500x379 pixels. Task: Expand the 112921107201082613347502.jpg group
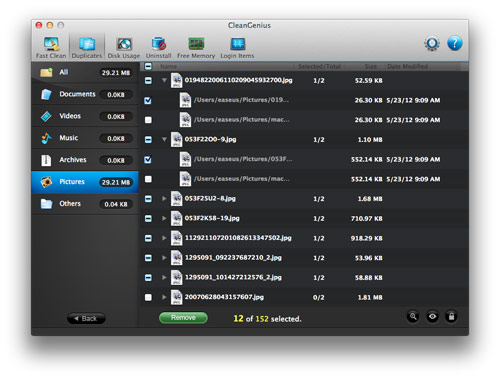(164, 238)
